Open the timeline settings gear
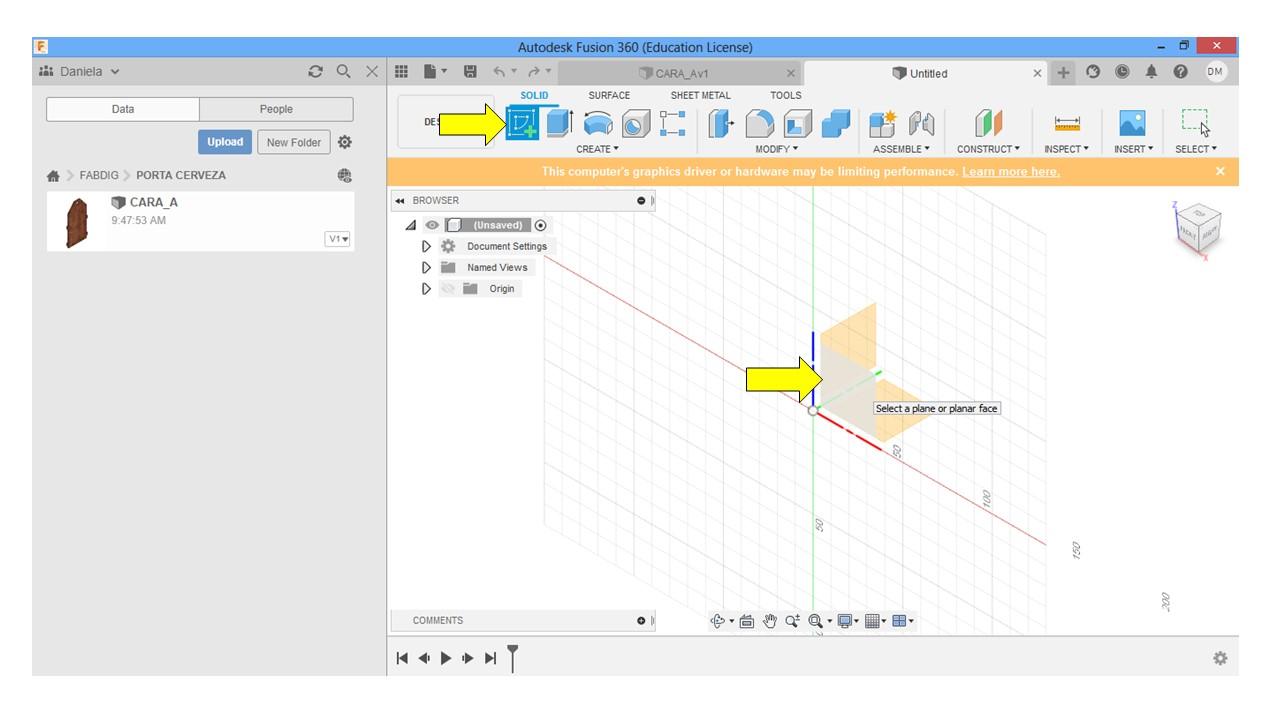 [1220, 658]
